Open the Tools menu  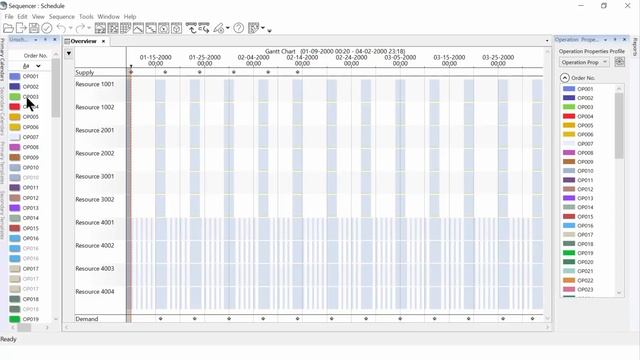coord(86,17)
